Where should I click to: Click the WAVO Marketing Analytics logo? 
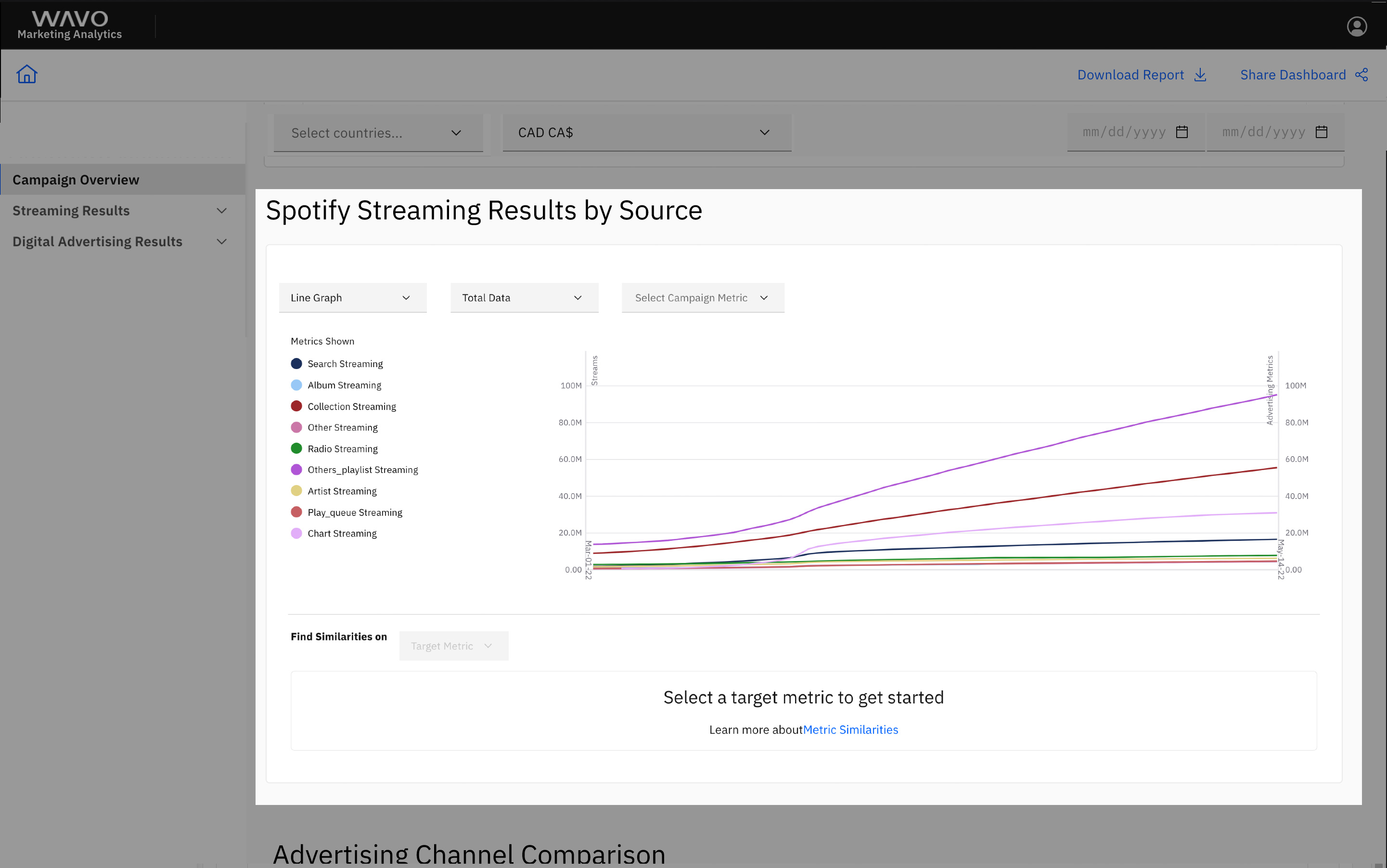tap(69, 25)
